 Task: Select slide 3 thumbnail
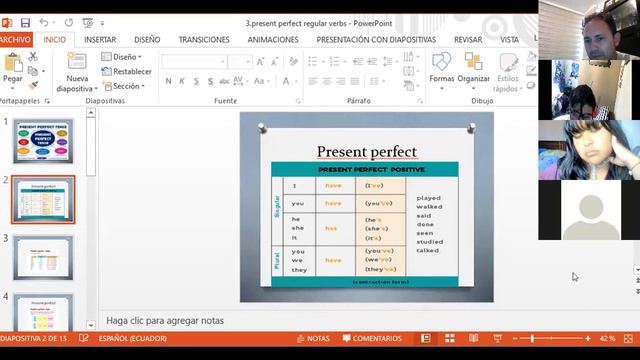(43, 258)
